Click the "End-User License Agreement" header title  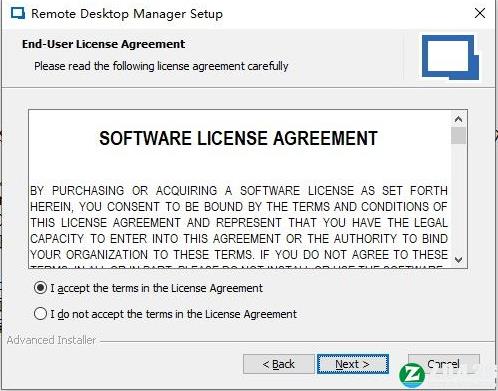[103, 44]
